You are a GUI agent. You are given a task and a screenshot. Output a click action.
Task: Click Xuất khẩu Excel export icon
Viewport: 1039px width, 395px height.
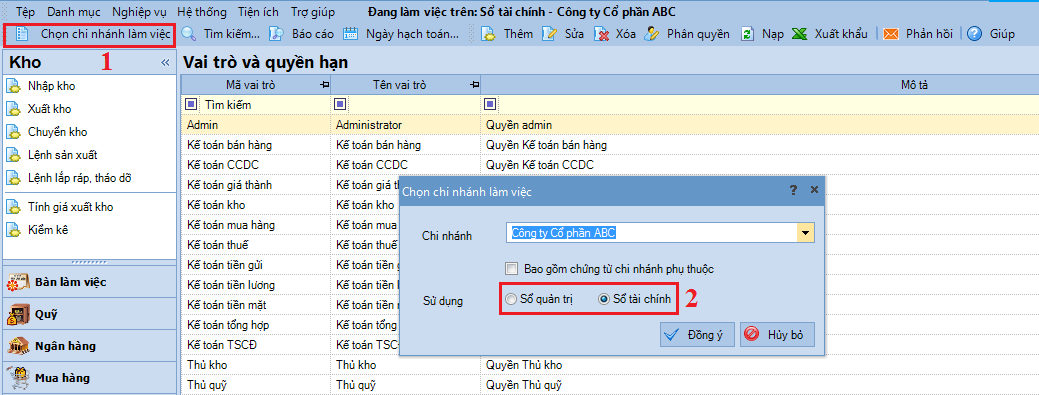[800, 34]
